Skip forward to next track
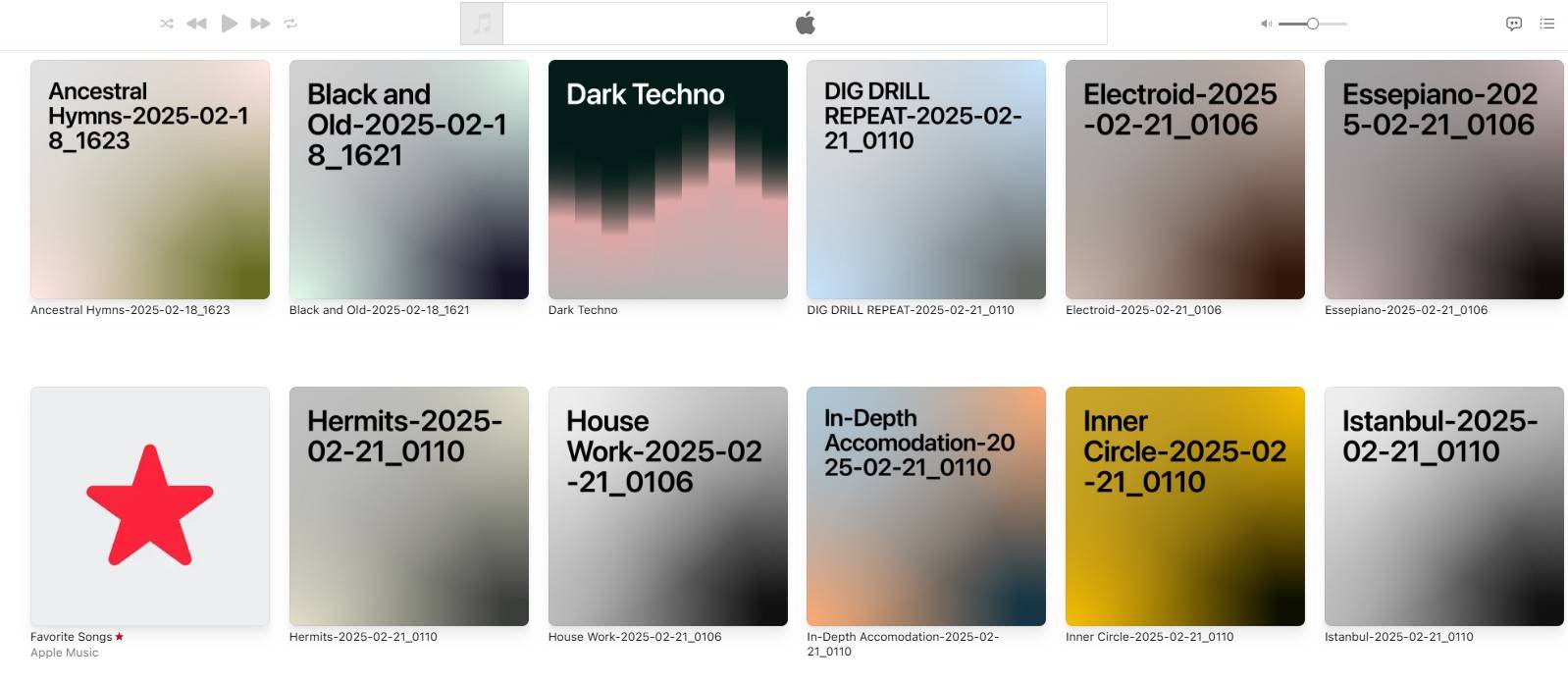 coord(260,24)
